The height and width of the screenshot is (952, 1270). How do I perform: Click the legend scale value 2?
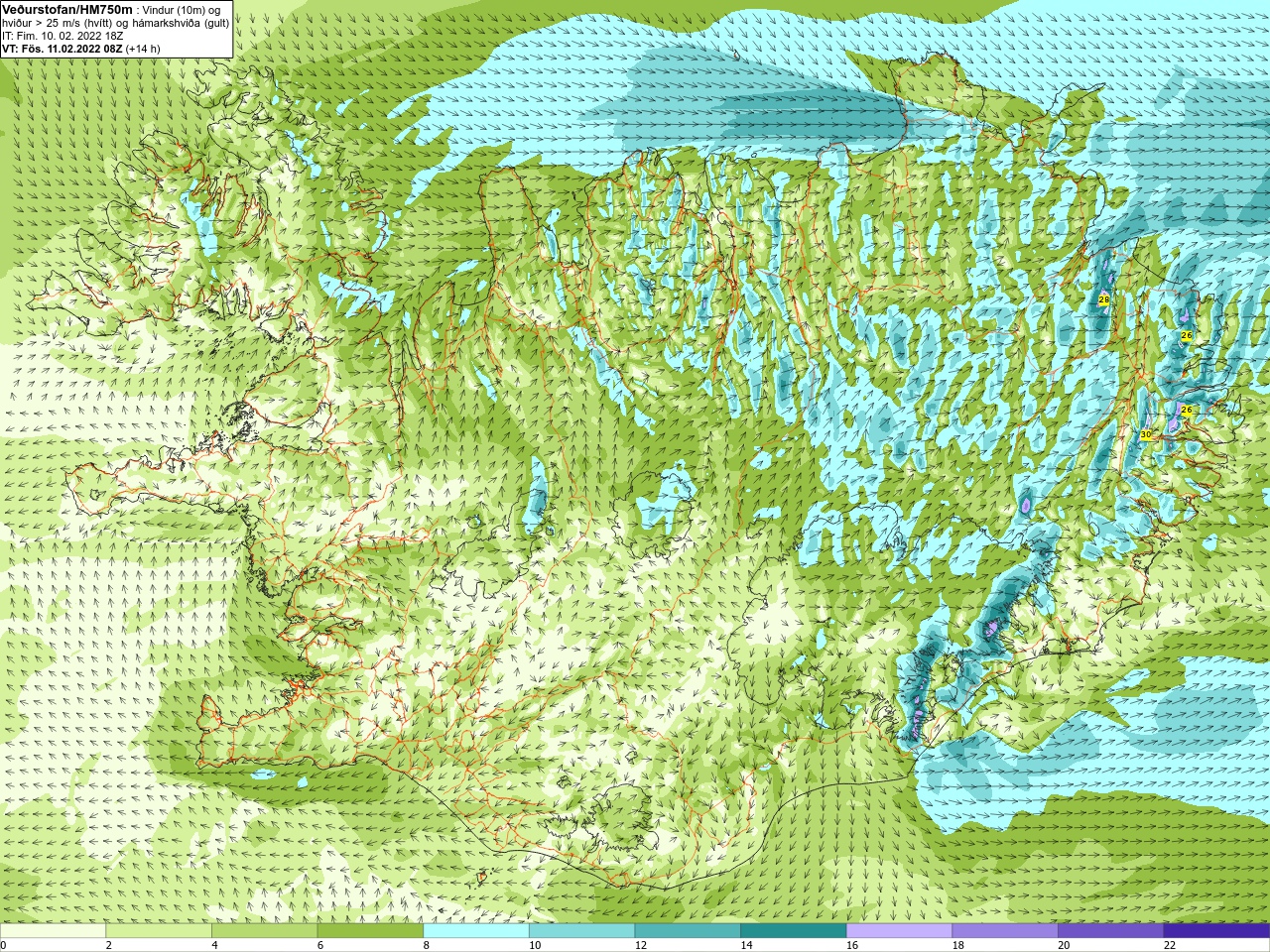[x=109, y=945]
